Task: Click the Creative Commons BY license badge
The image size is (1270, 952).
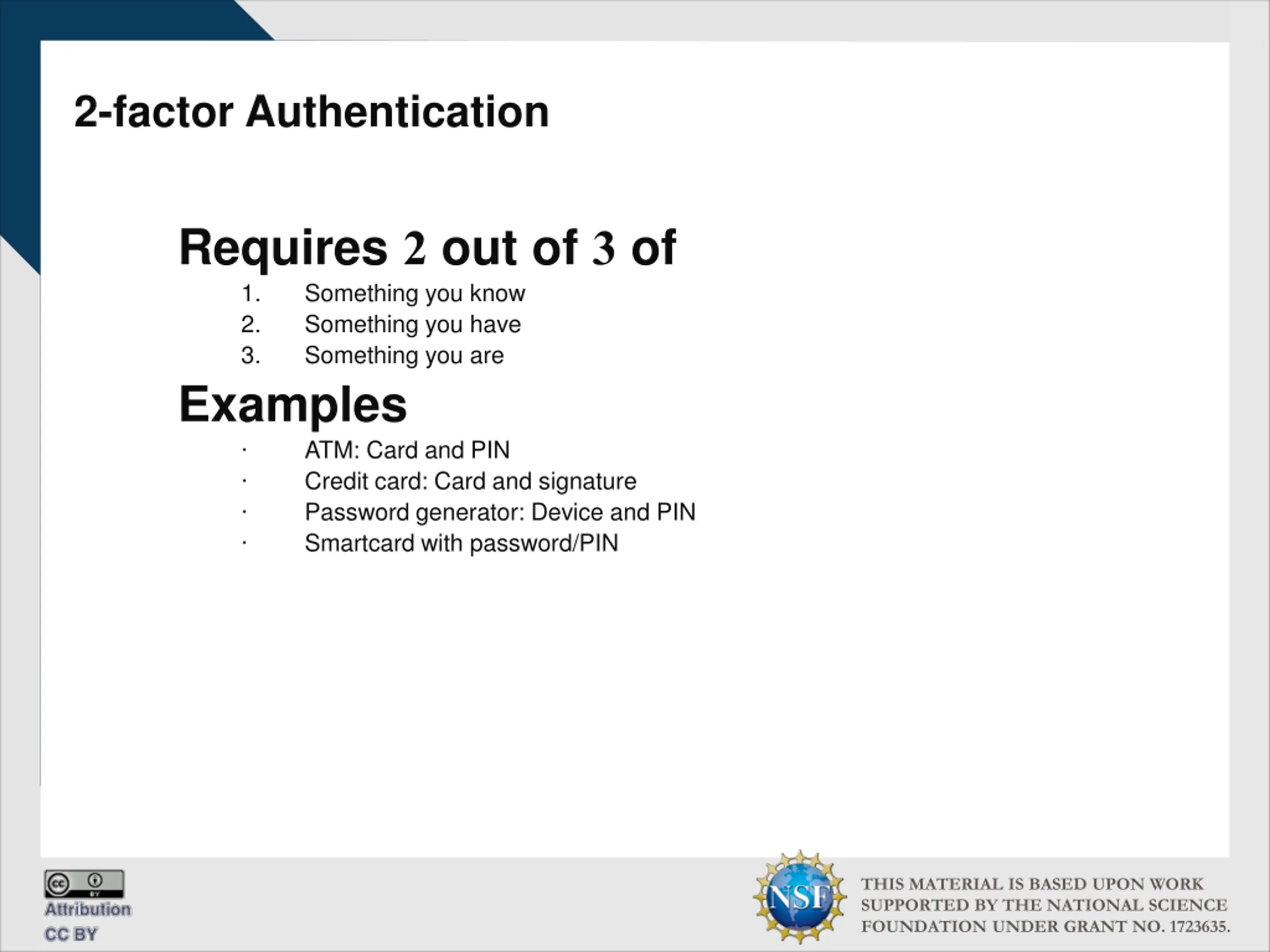Action: pos(84,884)
